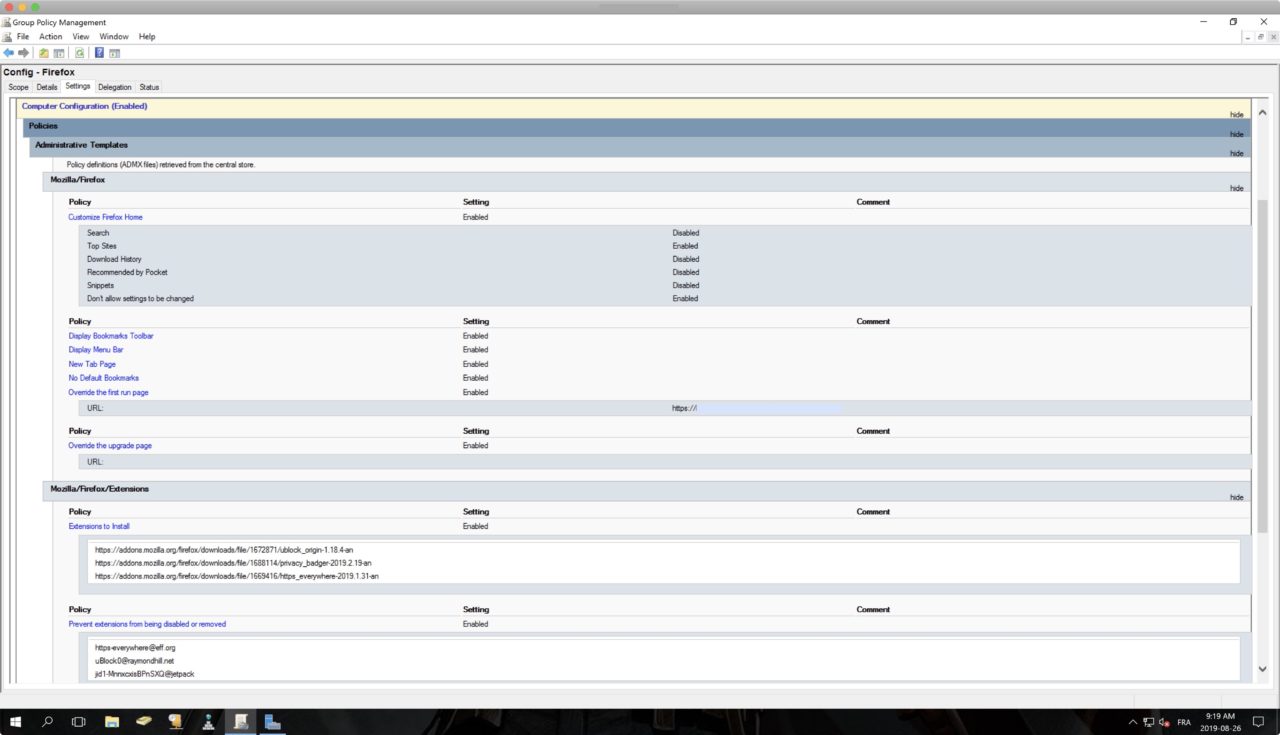
Task: Click the scrollbar up arrow
Action: point(1261,113)
